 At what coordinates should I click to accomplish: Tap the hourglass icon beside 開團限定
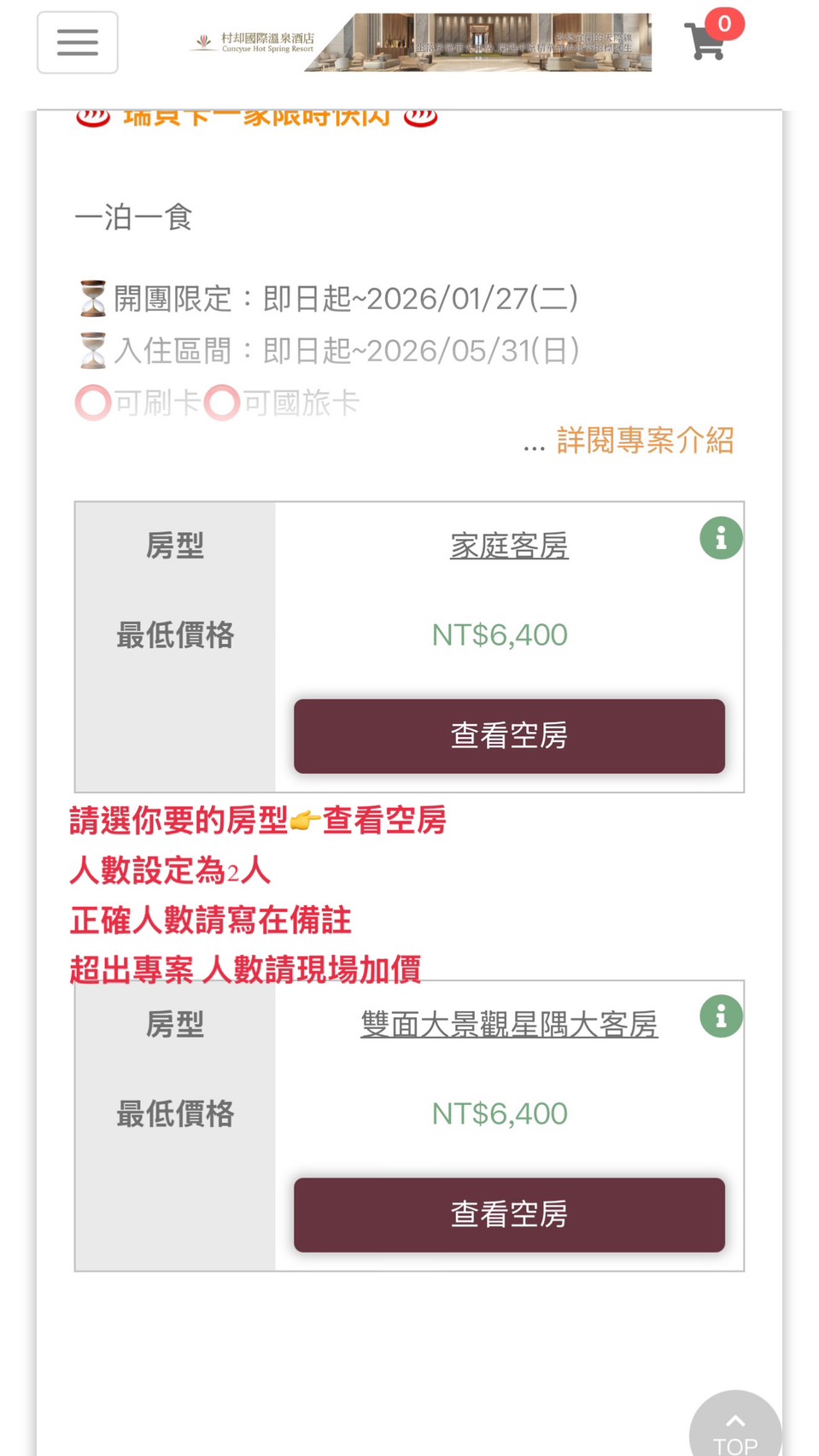pos(92,299)
